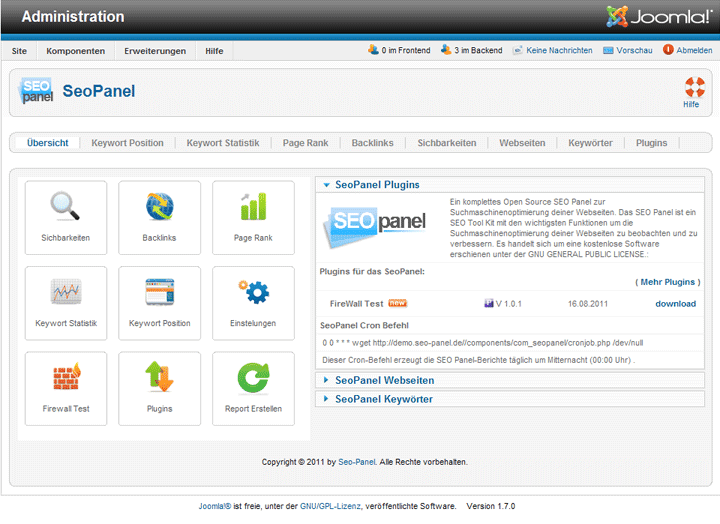Click the 'SeoPanel' page title
The height and width of the screenshot is (524, 720).
click(99, 91)
